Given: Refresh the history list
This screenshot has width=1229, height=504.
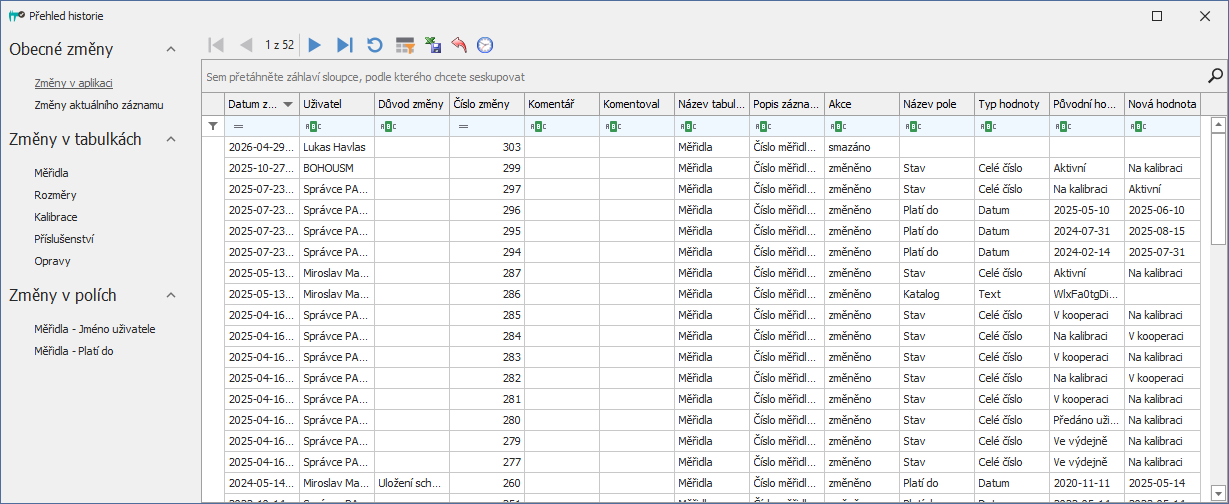Looking at the screenshot, I should tap(375, 45).
